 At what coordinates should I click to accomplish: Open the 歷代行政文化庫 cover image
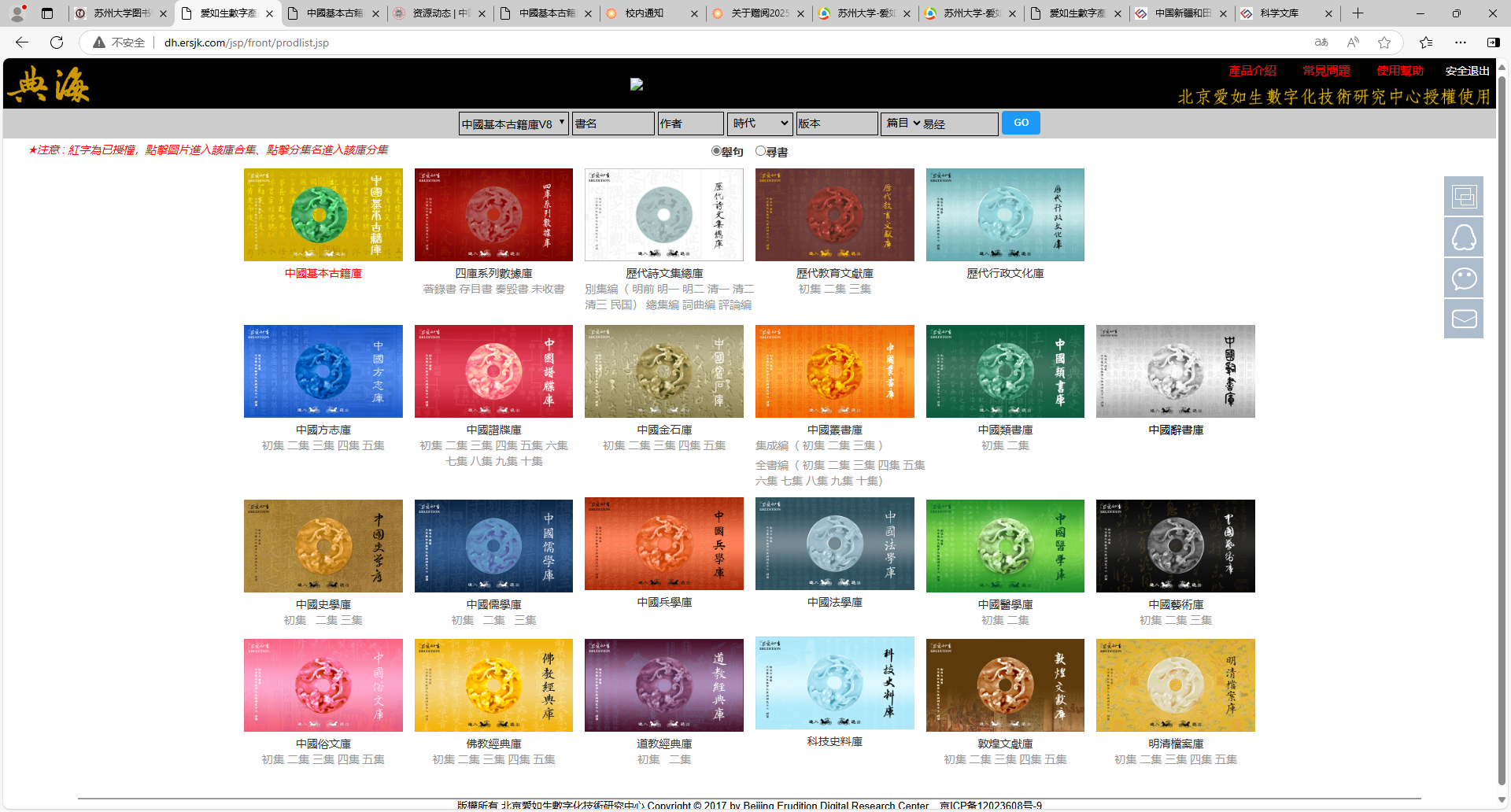pyautogui.click(x=1005, y=215)
